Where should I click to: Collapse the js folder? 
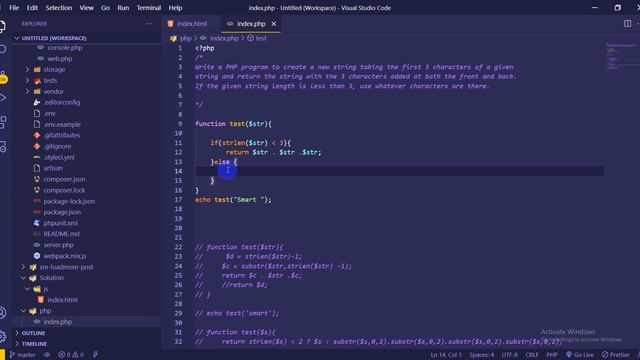tap(46, 289)
